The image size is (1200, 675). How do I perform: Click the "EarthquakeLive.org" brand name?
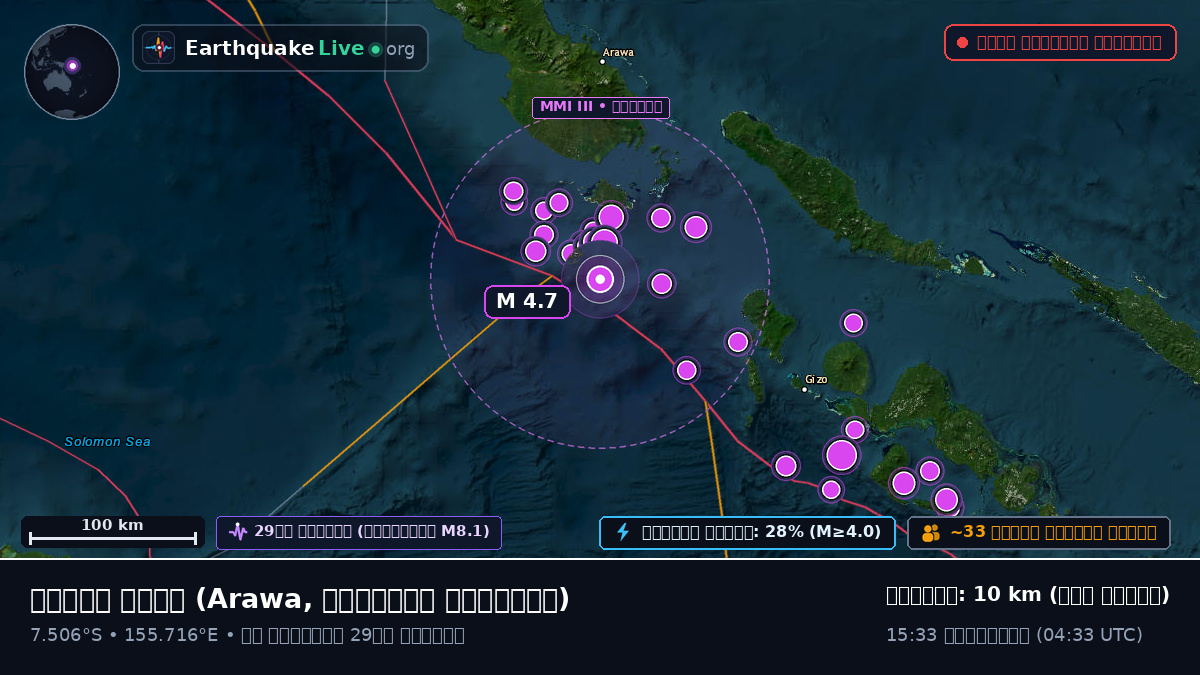[x=300, y=49]
